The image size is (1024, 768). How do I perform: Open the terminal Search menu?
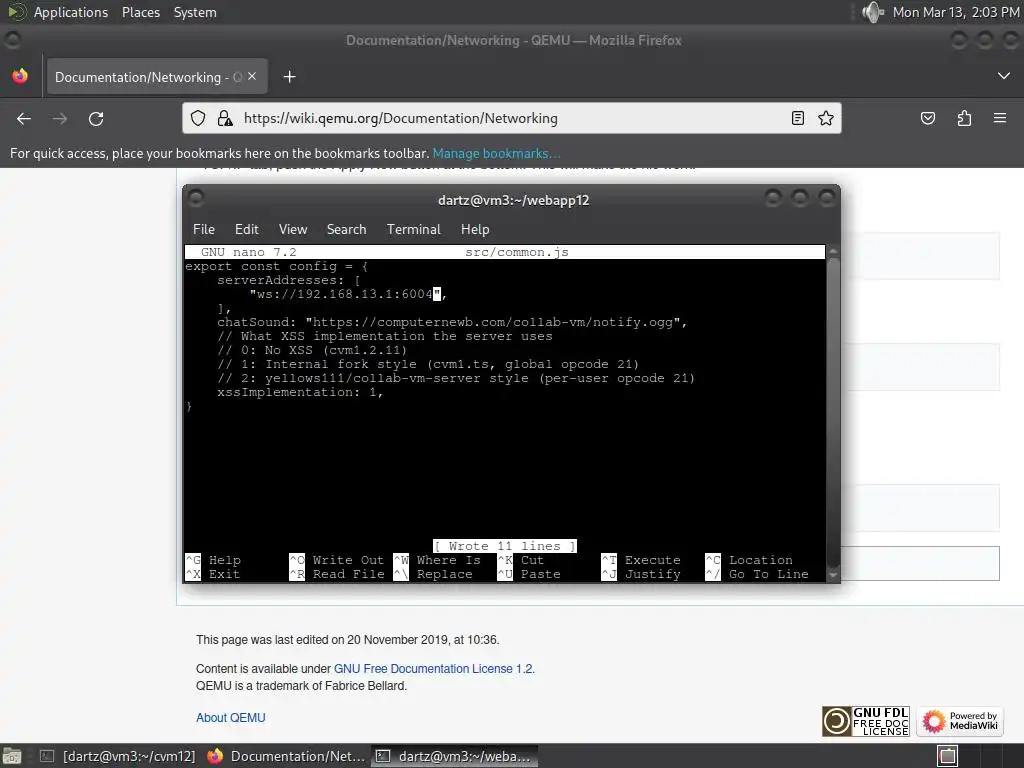coord(346,229)
